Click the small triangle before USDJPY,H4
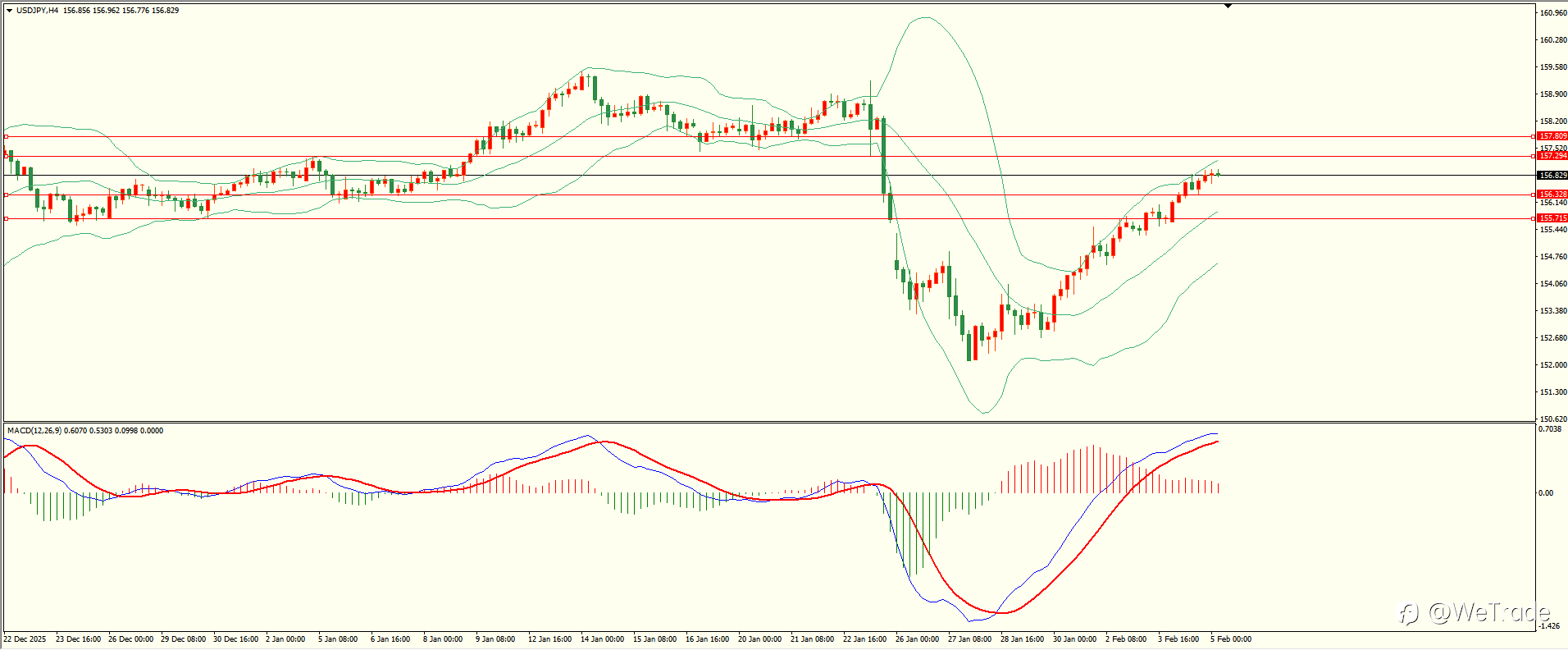 click(x=9, y=11)
